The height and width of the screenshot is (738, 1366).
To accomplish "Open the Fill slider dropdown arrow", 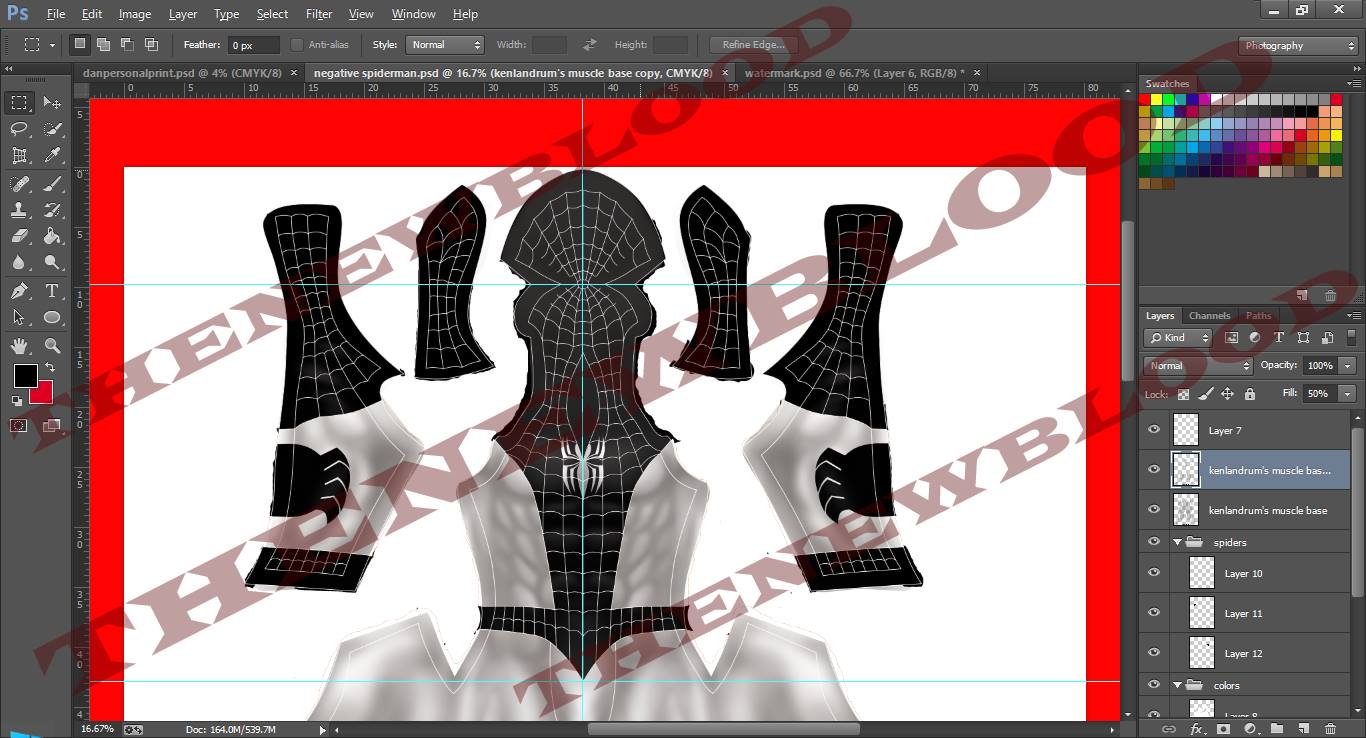I will pos(1348,394).
